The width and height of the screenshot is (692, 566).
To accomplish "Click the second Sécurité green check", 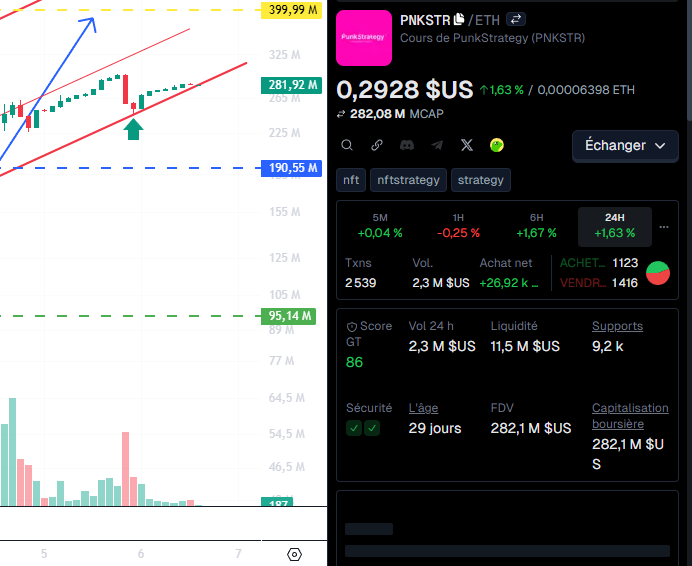I will pos(372,428).
